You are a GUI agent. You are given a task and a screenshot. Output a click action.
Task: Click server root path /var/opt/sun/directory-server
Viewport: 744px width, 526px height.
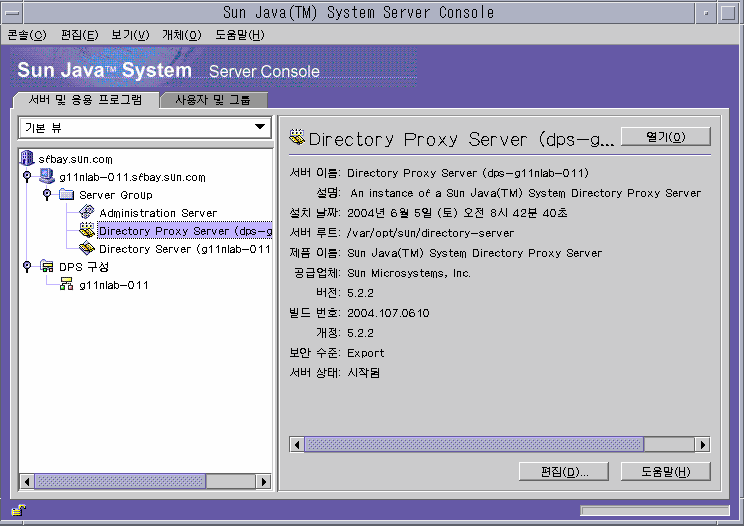click(x=430, y=233)
